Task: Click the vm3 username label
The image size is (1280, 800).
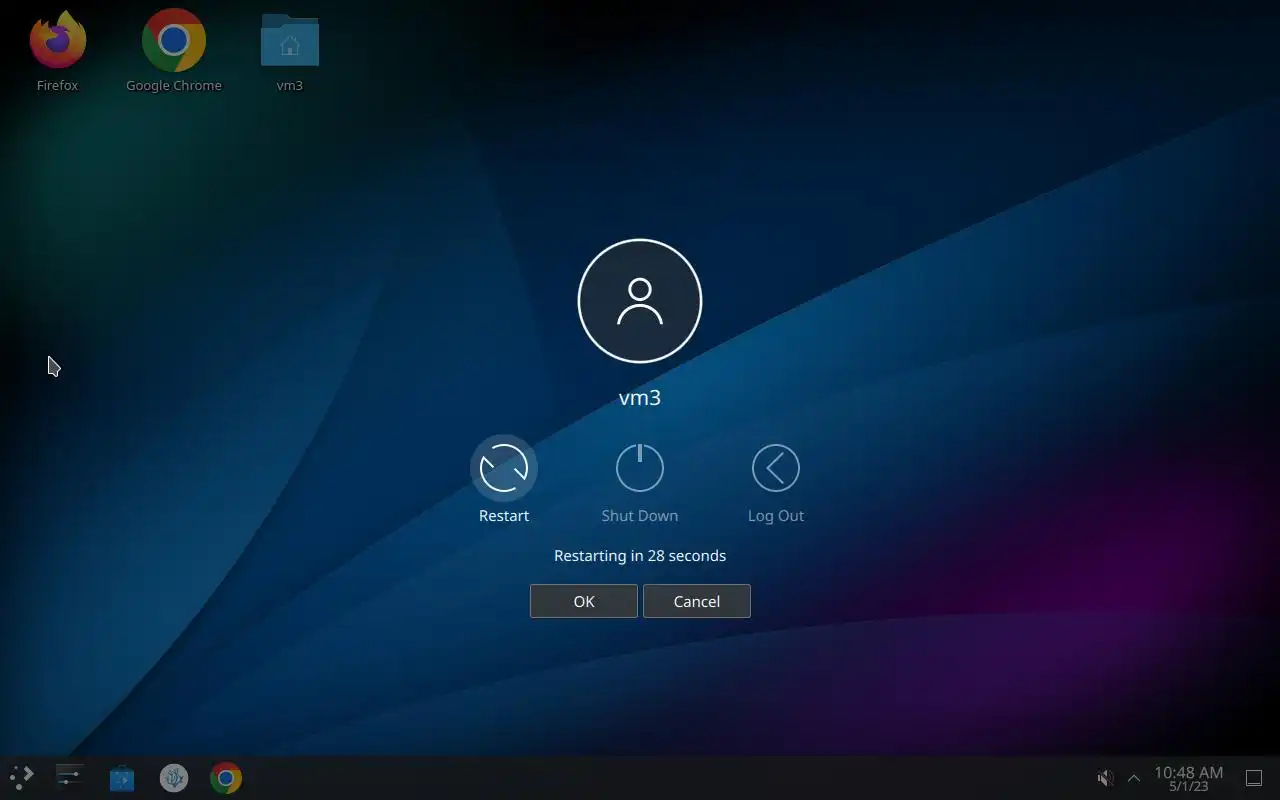Action: click(640, 398)
